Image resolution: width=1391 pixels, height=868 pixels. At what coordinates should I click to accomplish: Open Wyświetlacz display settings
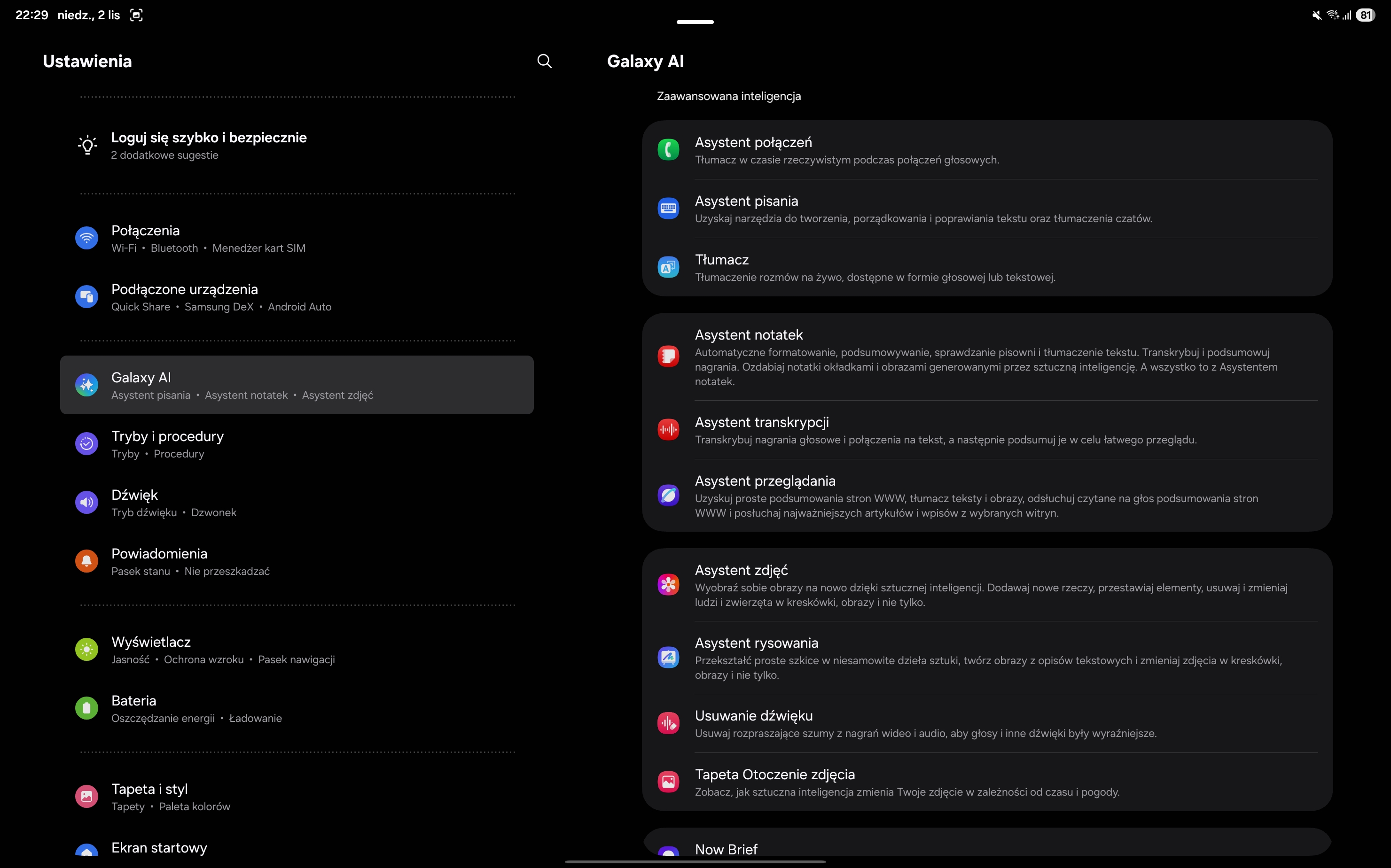(150, 649)
